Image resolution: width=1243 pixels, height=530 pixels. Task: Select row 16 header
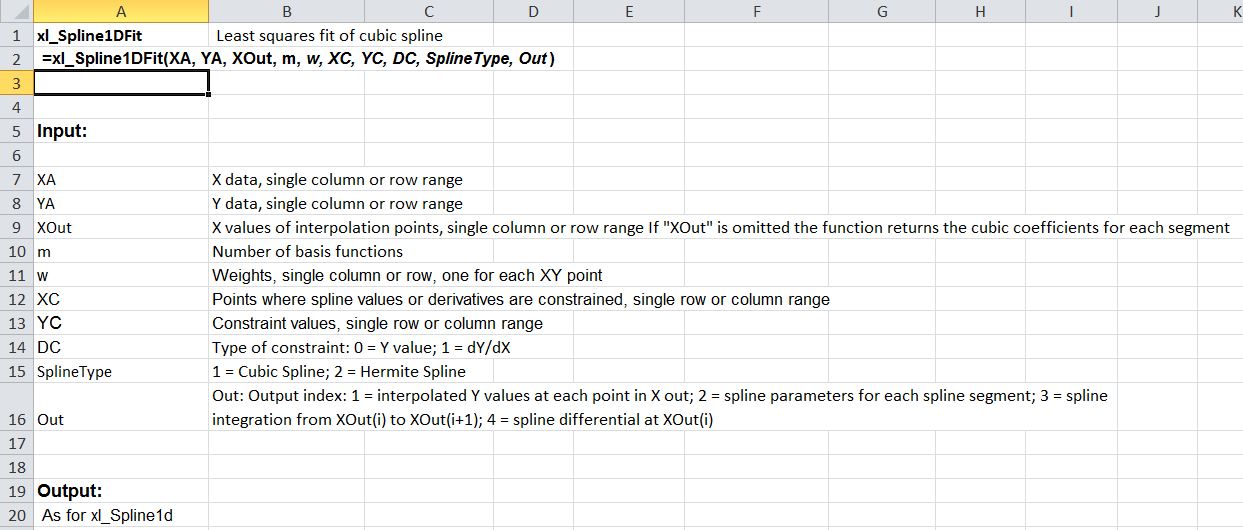(x=16, y=419)
